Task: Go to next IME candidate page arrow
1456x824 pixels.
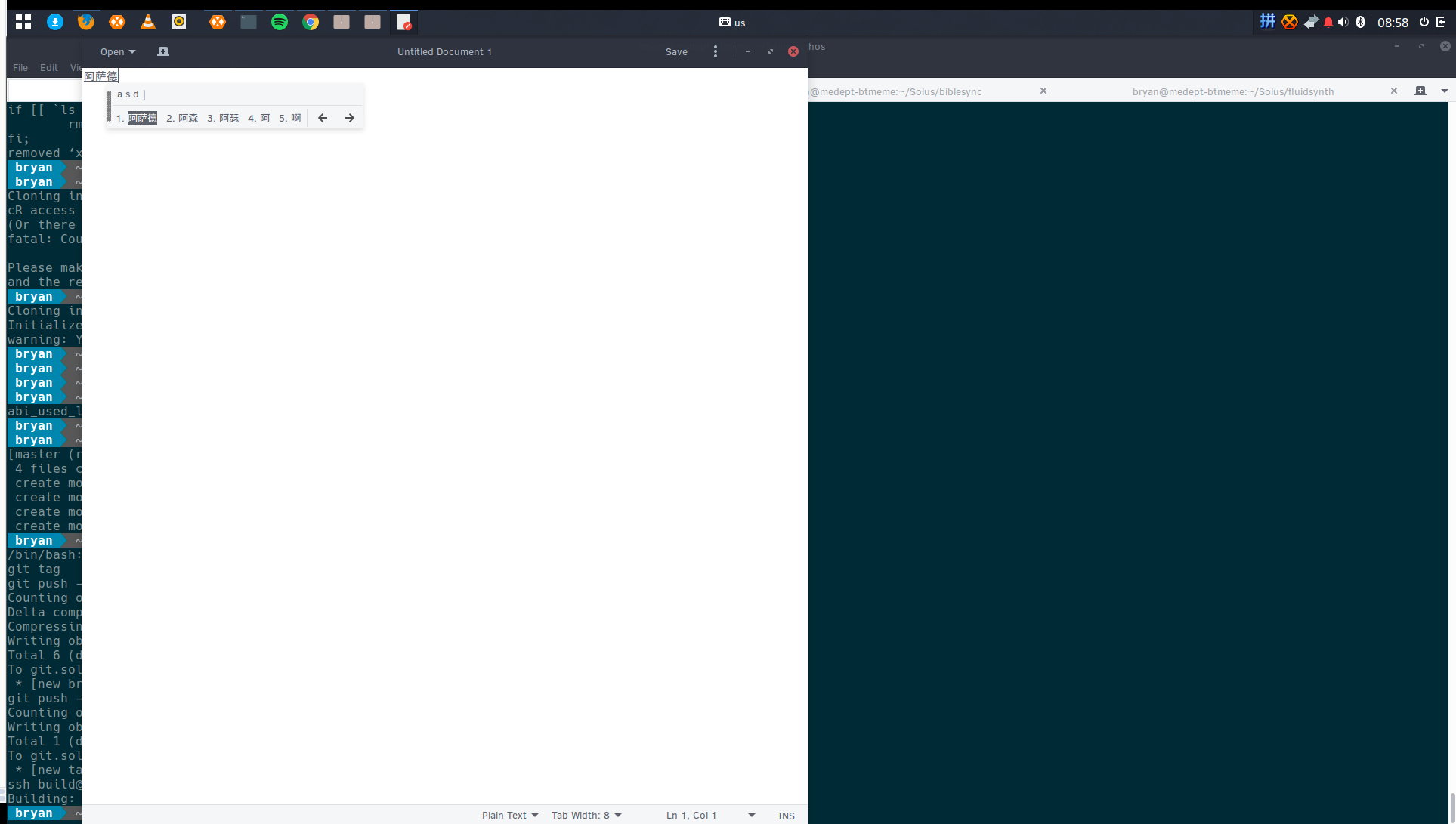Action: 350,118
